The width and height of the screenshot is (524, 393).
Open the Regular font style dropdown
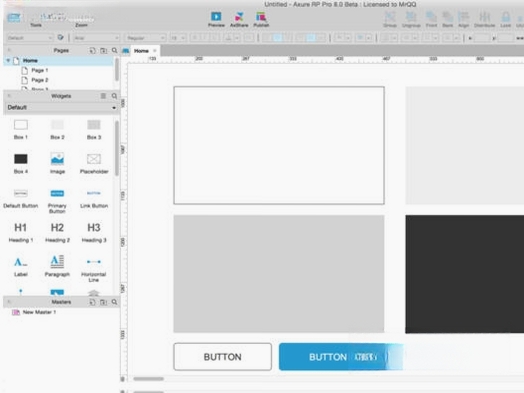tap(145, 38)
